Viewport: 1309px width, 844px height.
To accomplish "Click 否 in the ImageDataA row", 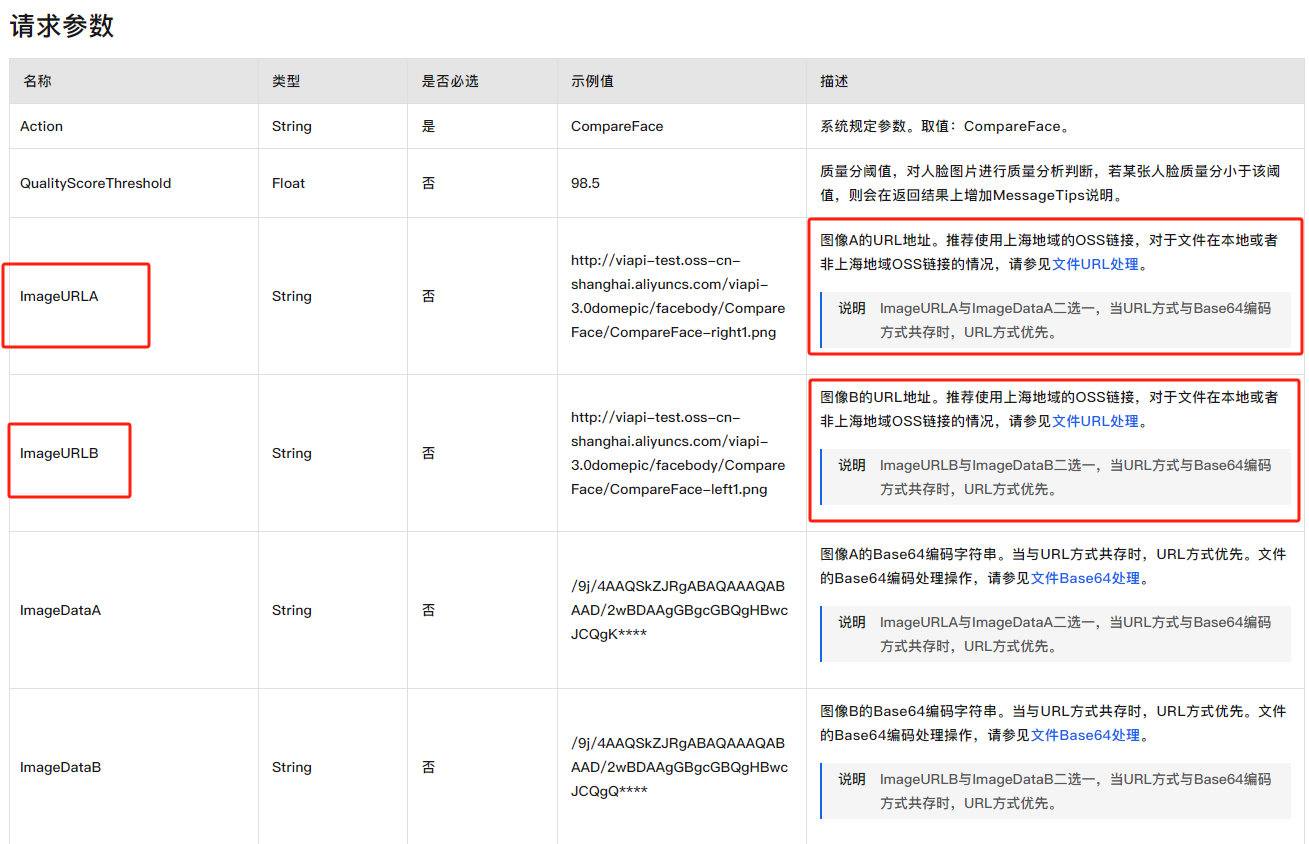I will click(428, 611).
